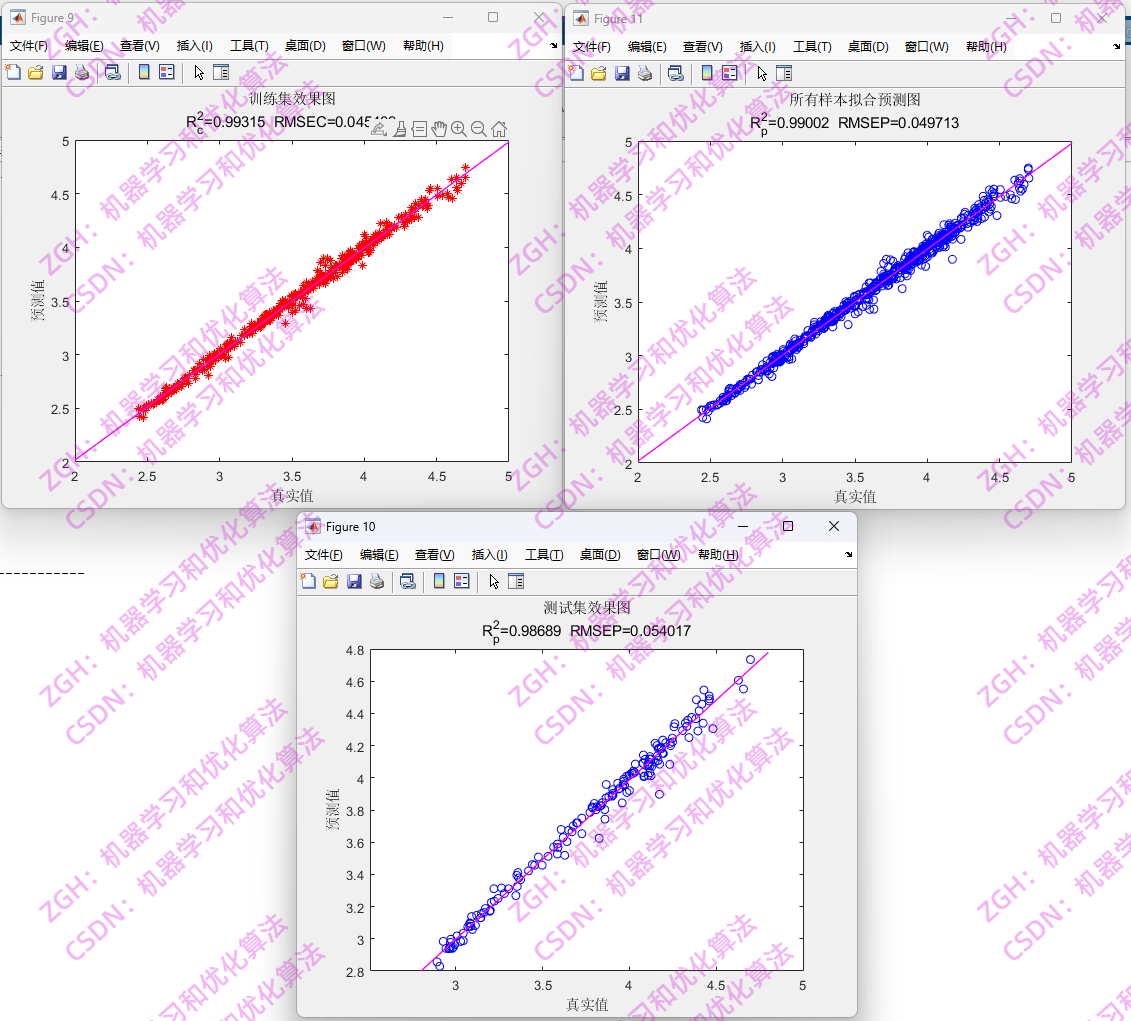The image size is (1131, 1021).
Task: Open 桌面(D) menu in Figure 9
Action: point(304,45)
